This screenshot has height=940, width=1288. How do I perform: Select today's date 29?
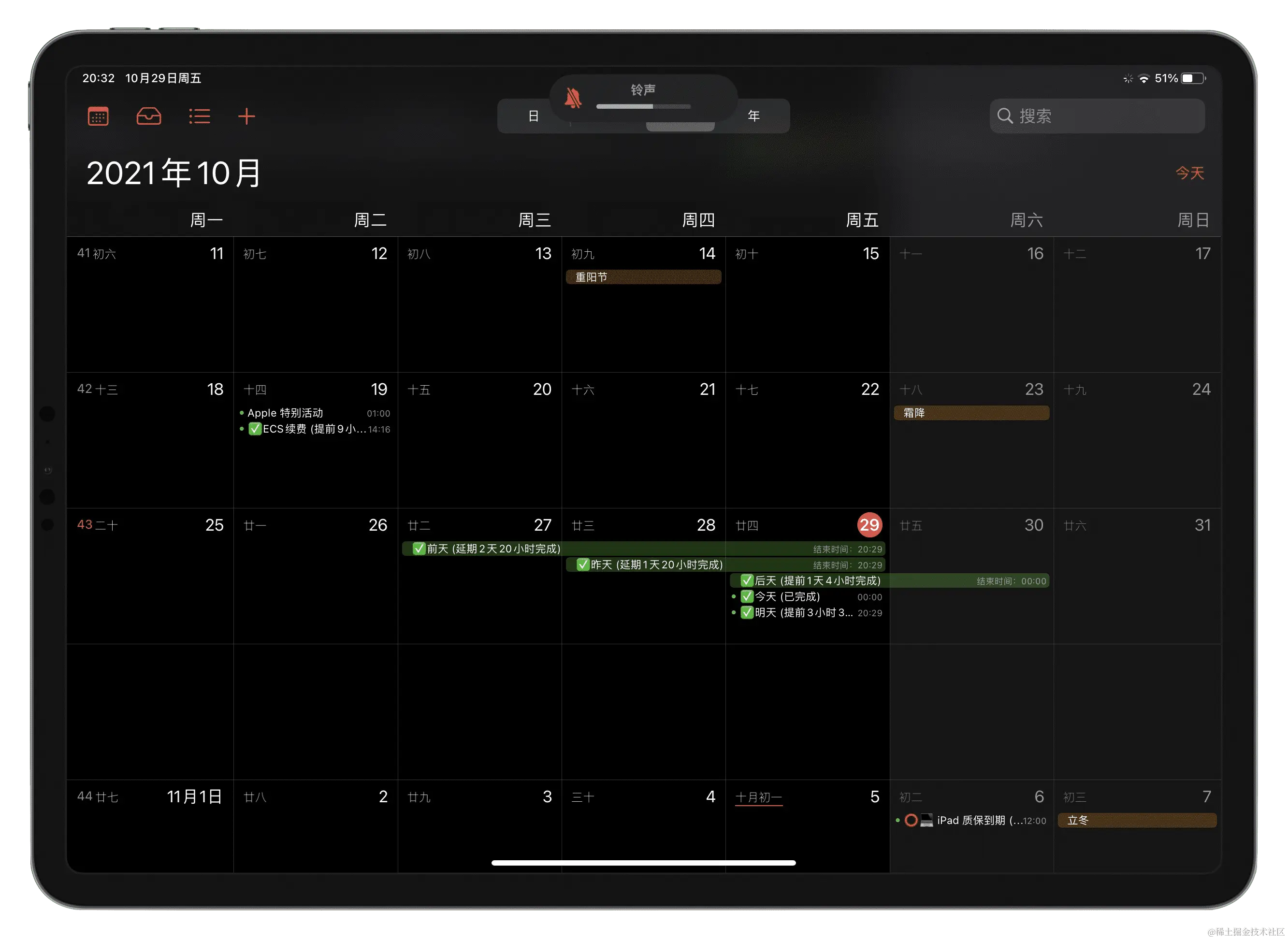(869, 525)
